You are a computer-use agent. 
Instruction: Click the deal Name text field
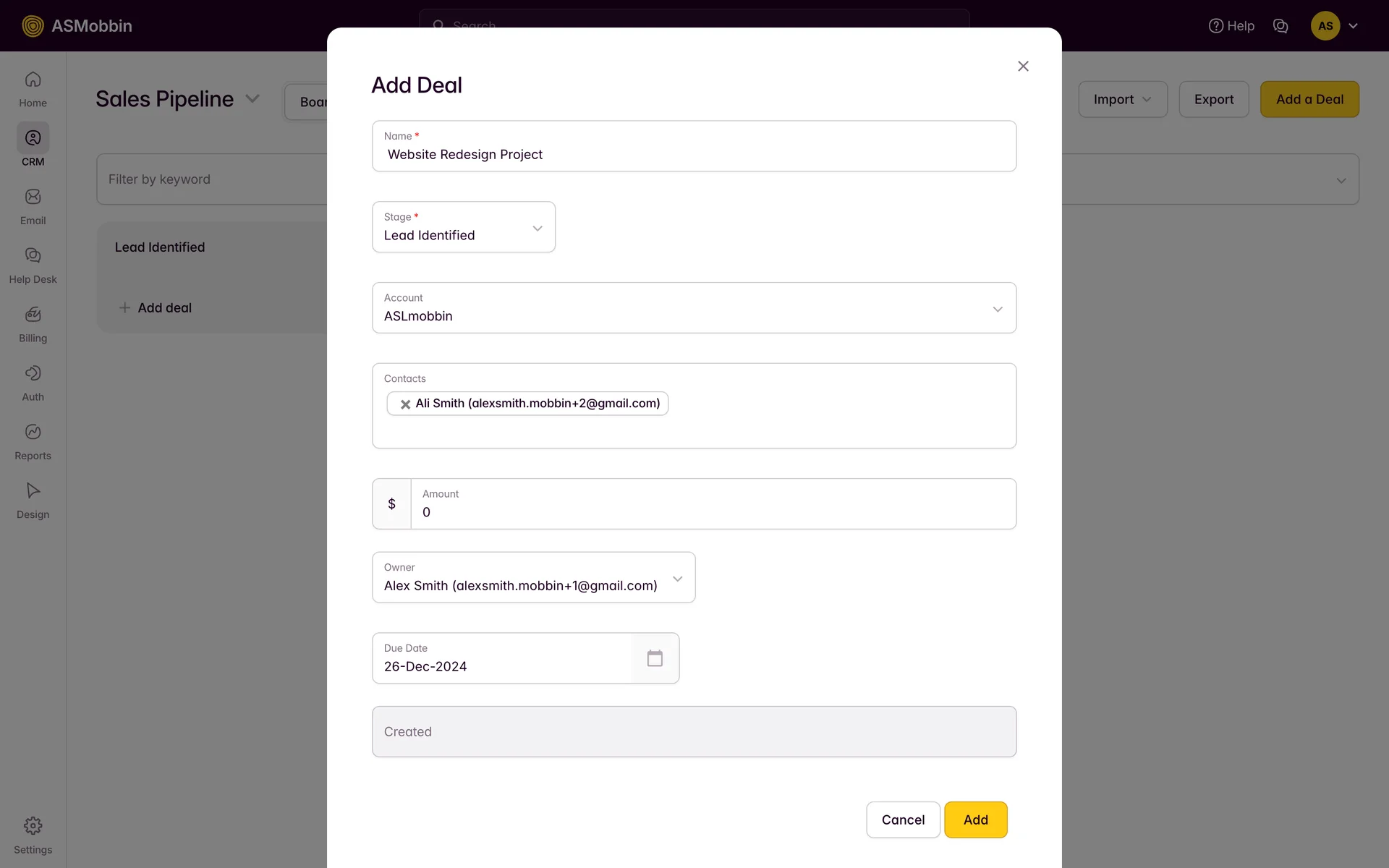coord(693,154)
